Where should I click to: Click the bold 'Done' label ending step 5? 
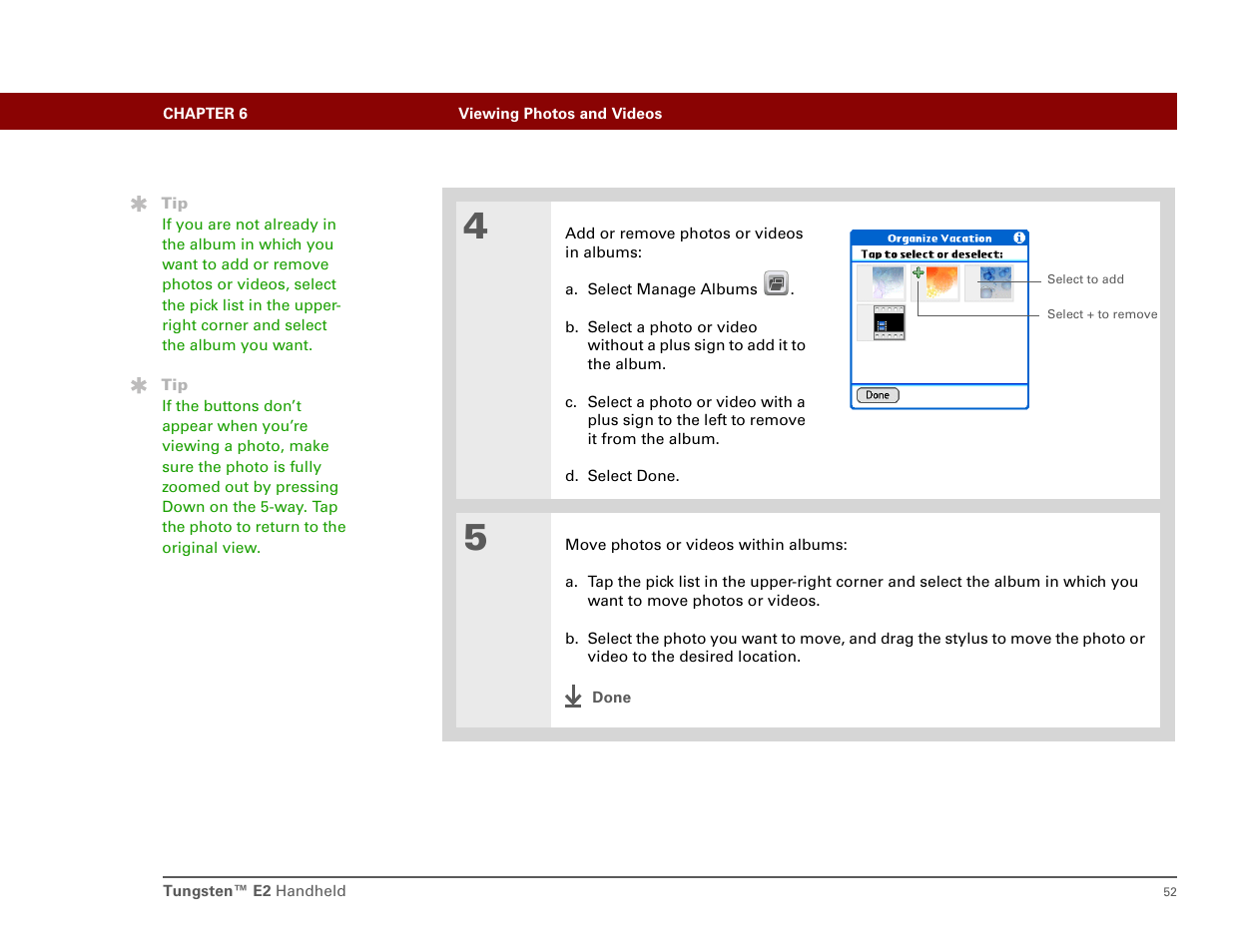click(611, 698)
